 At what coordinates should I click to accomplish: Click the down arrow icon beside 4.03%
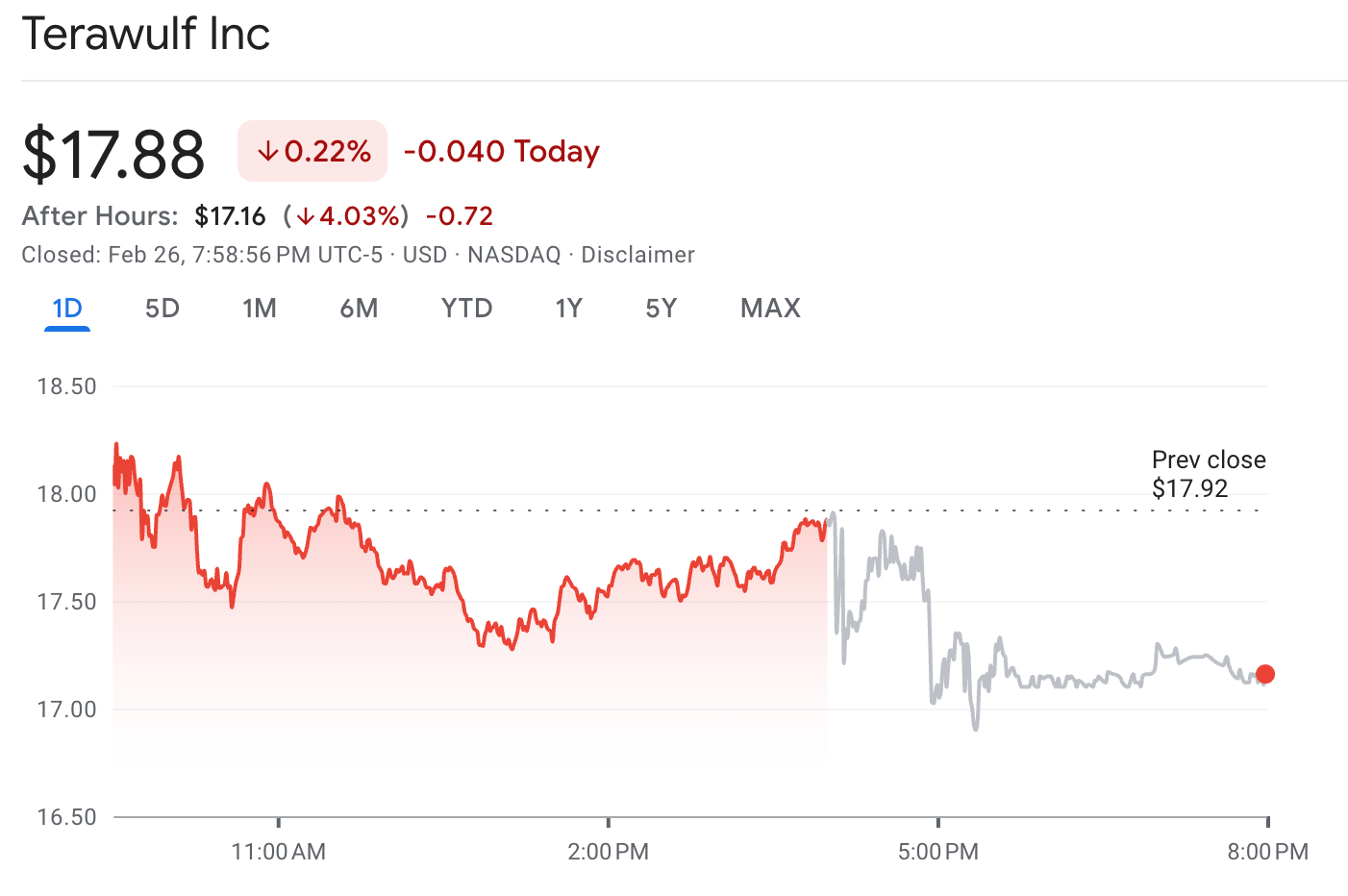pyautogui.click(x=304, y=216)
